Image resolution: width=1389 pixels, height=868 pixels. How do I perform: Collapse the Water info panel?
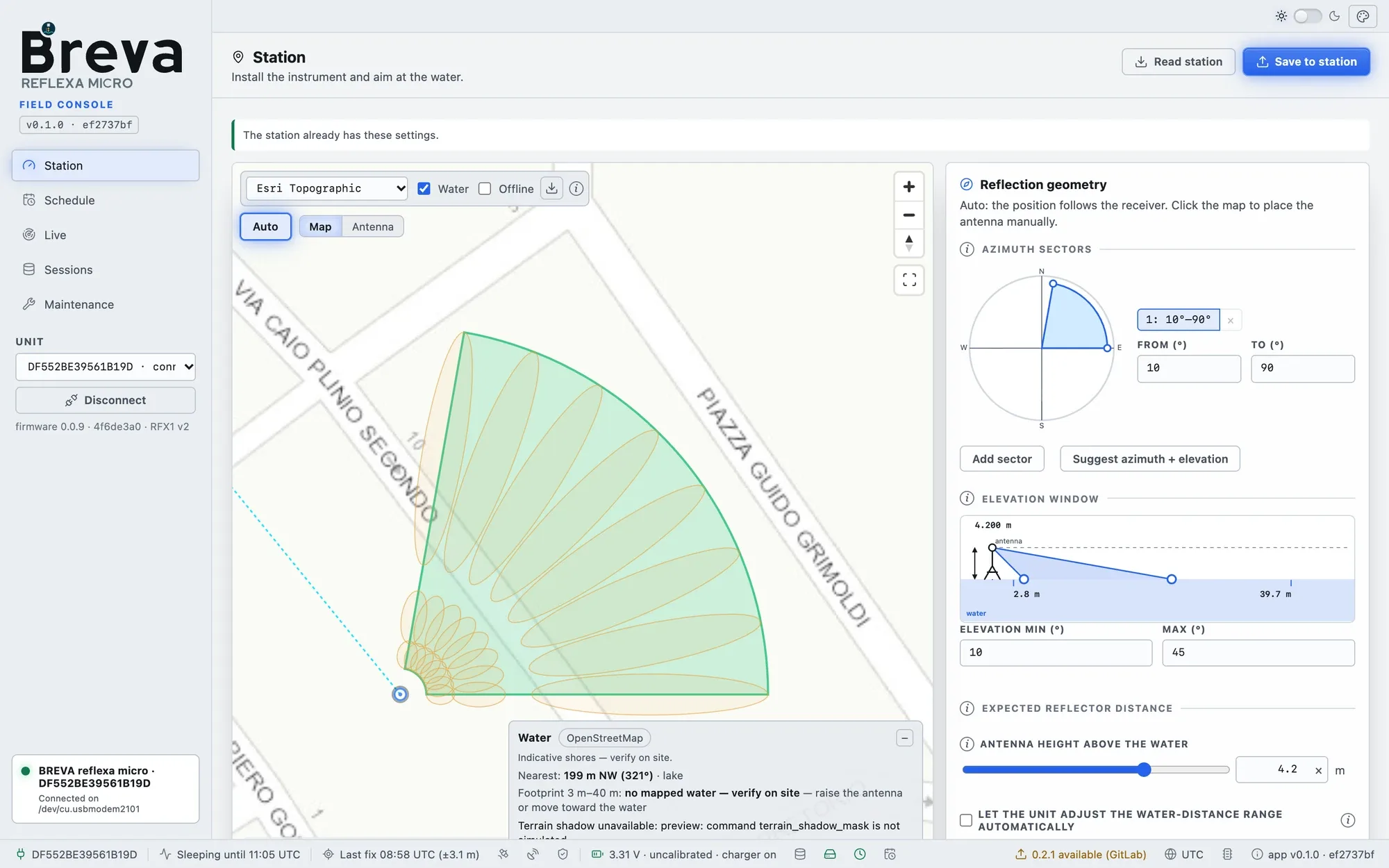(904, 738)
